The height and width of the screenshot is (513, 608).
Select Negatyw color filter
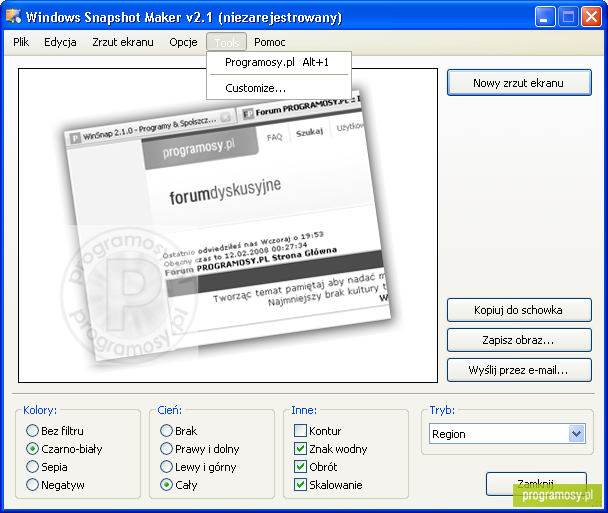click(x=55, y=485)
